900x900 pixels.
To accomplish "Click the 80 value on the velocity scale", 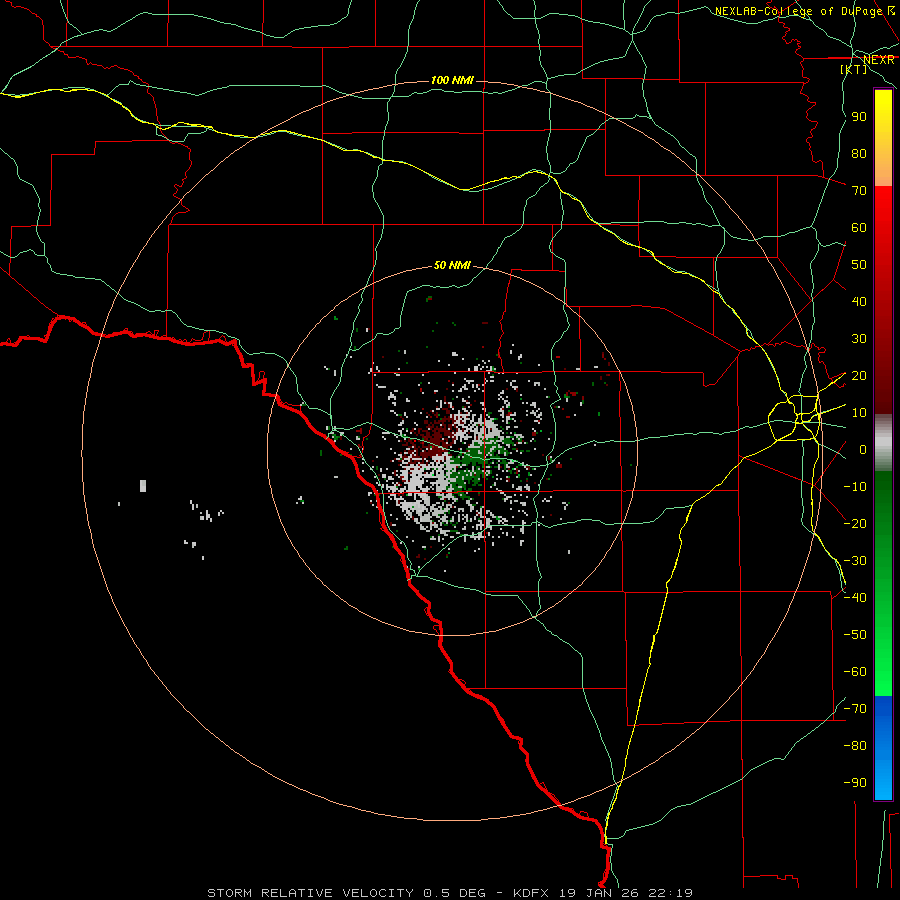I will click(x=859, y=154).
